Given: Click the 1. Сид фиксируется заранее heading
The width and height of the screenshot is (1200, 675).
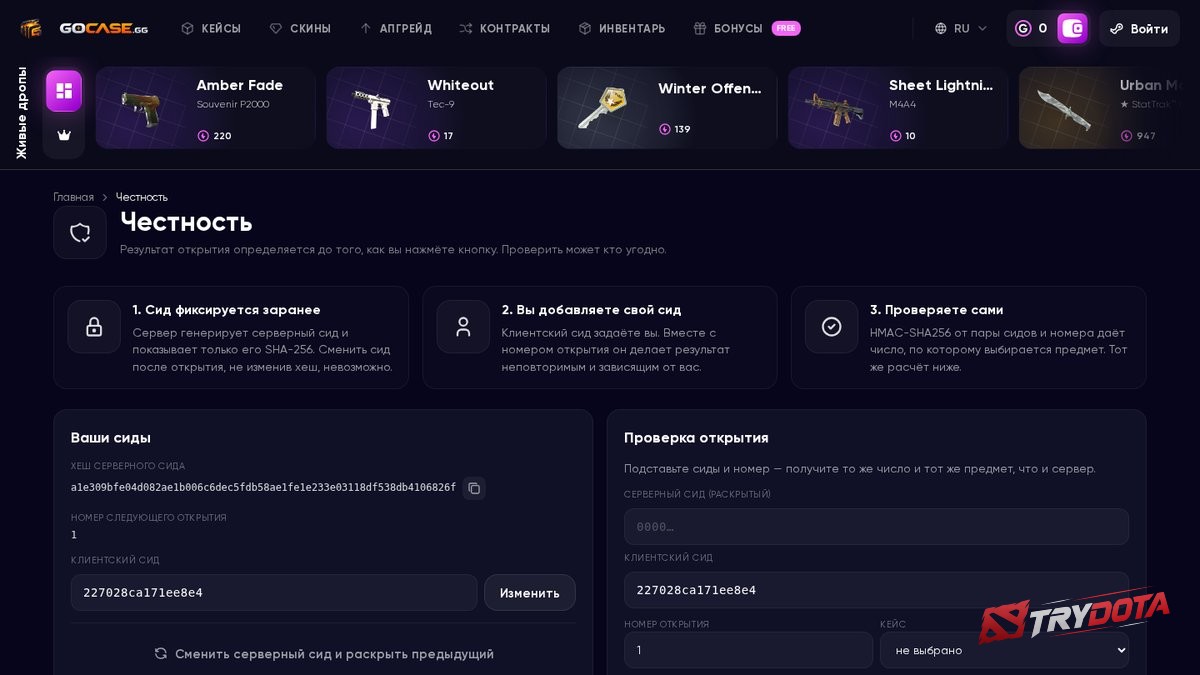Looking at the screenshot, I should click(227, 310).
